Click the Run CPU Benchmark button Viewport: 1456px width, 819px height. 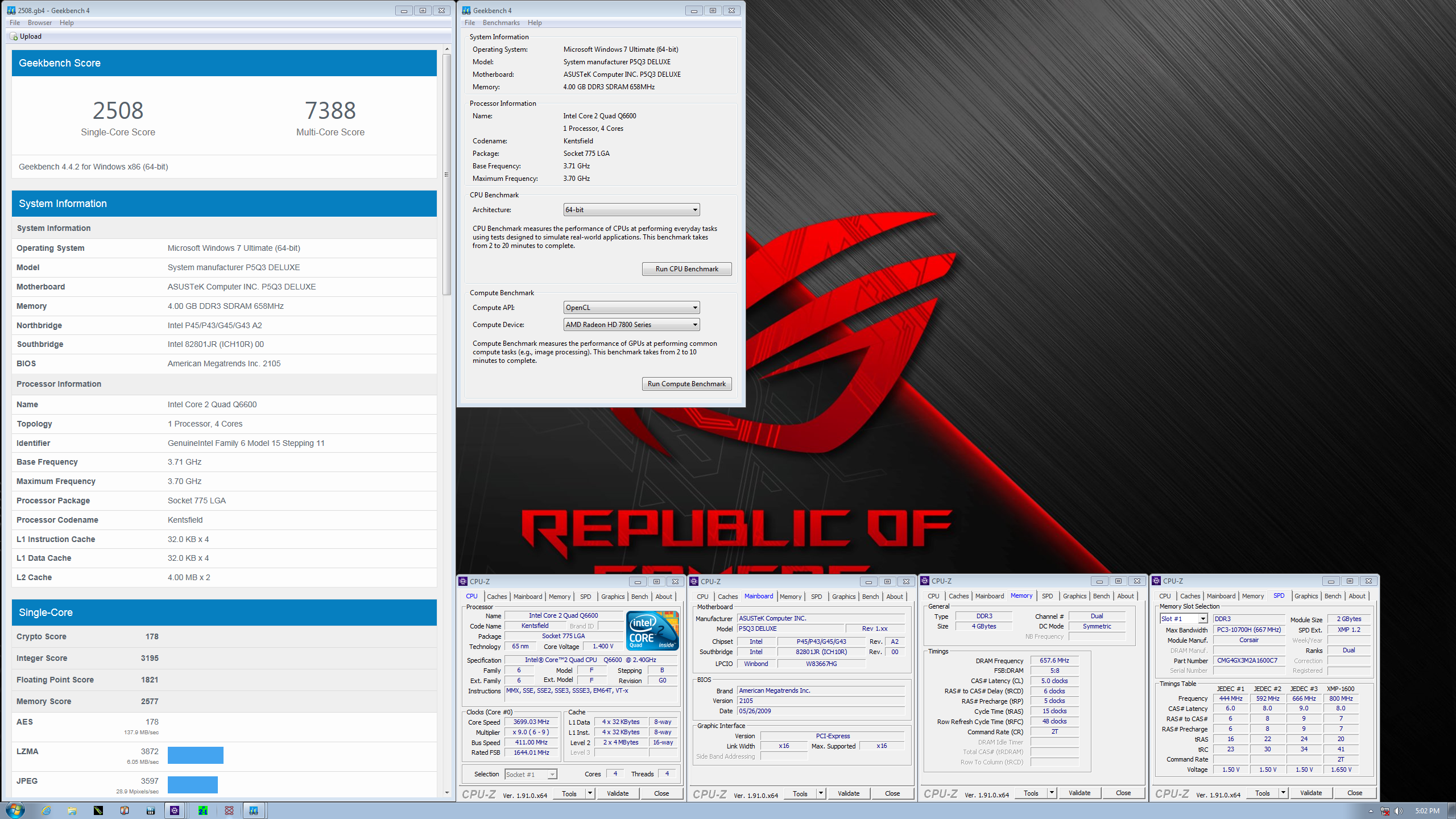tap(686, 269)
